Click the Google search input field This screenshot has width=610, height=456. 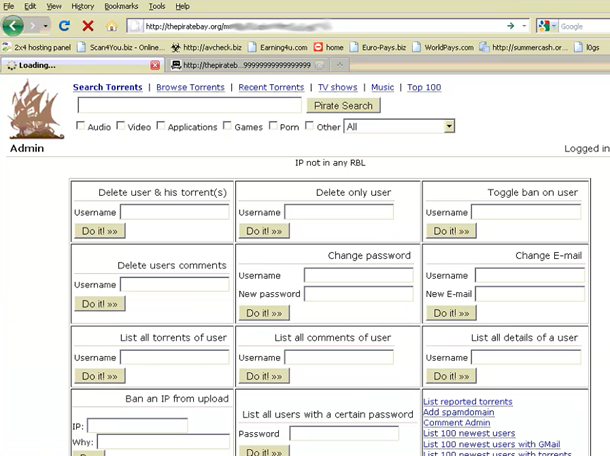(x=584, y=26)
